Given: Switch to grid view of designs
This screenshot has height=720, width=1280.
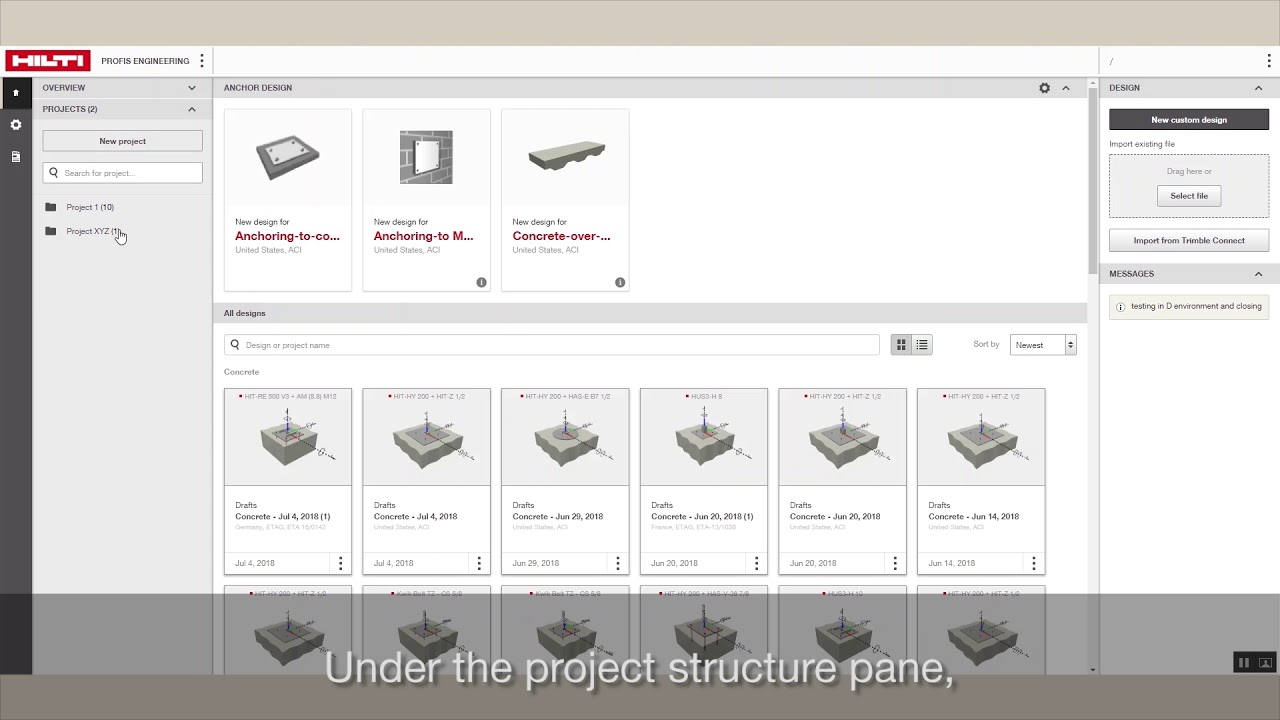Looking at the screenshot, I should (901, 345).
